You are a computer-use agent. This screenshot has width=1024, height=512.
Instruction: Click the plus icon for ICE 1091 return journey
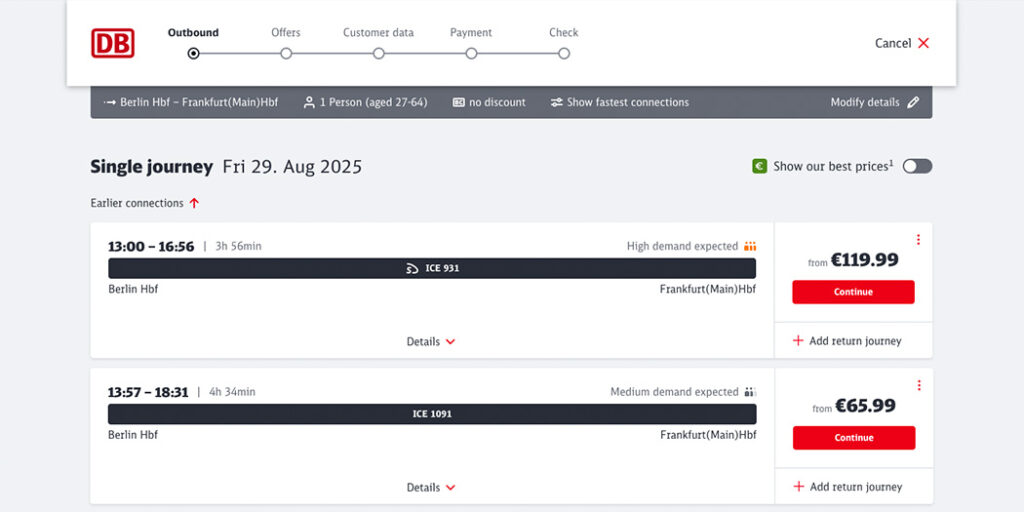tap(799, 487)
